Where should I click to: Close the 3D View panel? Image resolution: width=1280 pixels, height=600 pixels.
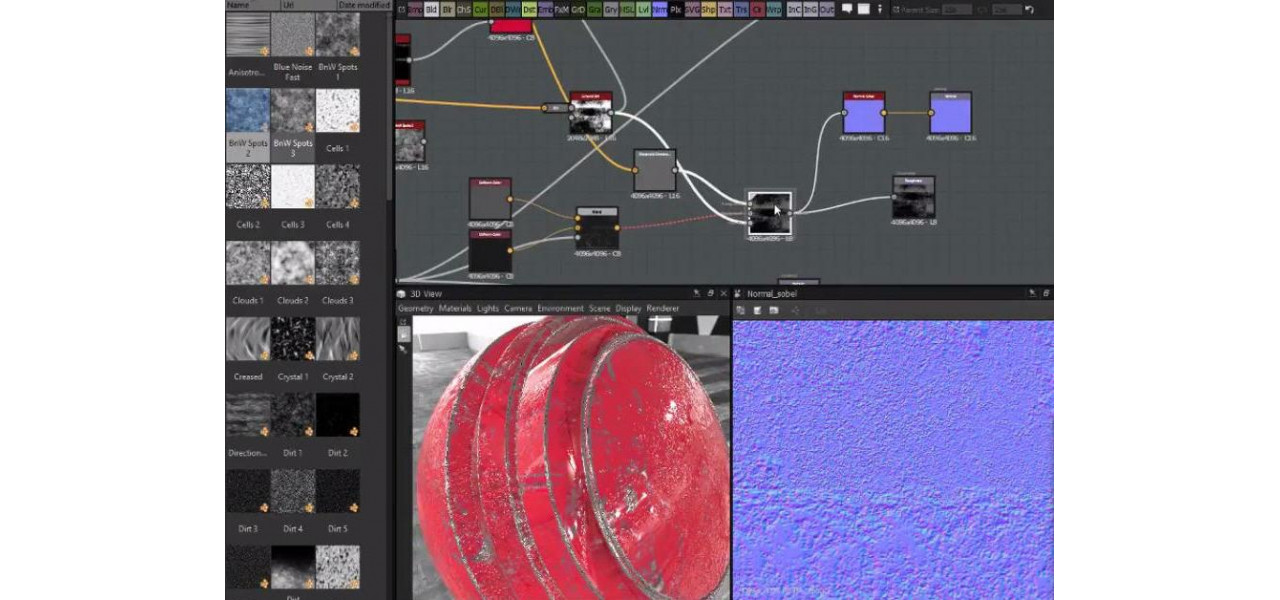pos(724,294)
